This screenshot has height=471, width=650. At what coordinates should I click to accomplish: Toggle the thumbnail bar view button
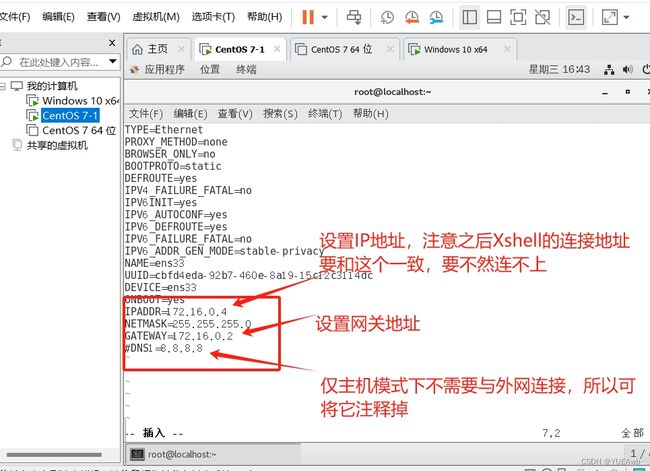494,17
